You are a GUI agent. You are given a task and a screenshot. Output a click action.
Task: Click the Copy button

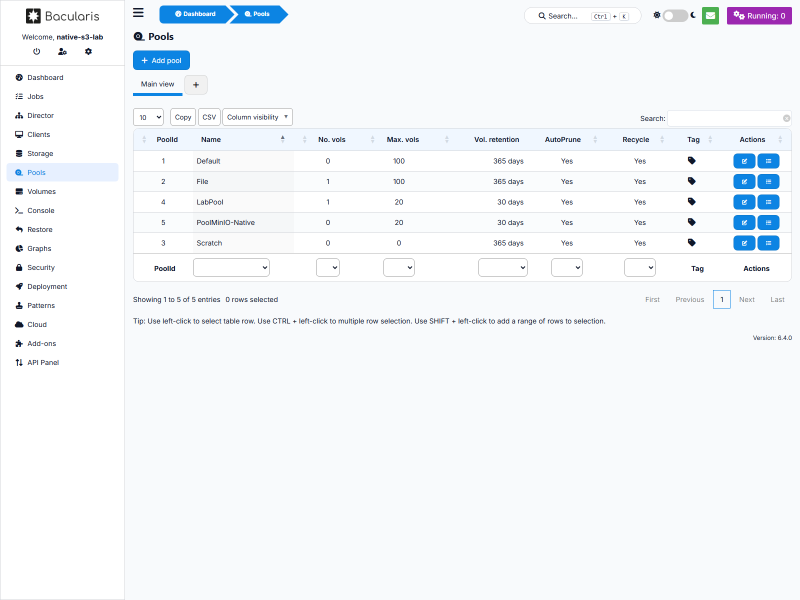(183, 117)
